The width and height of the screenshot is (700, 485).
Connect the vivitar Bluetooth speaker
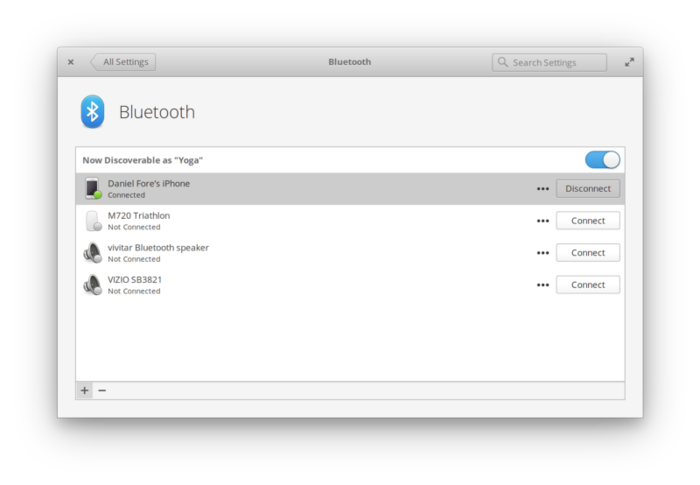pos(588,253)
